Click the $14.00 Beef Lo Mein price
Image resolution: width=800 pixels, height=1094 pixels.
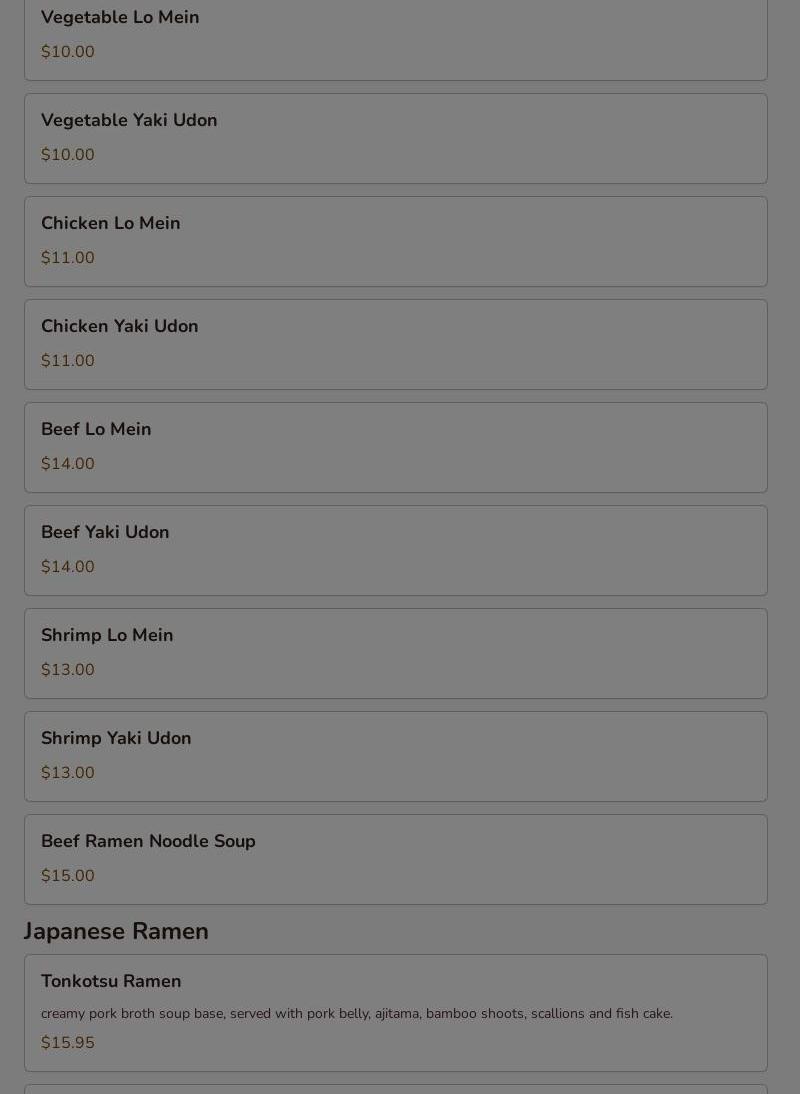pyautogui.click(x=68, y=463)
